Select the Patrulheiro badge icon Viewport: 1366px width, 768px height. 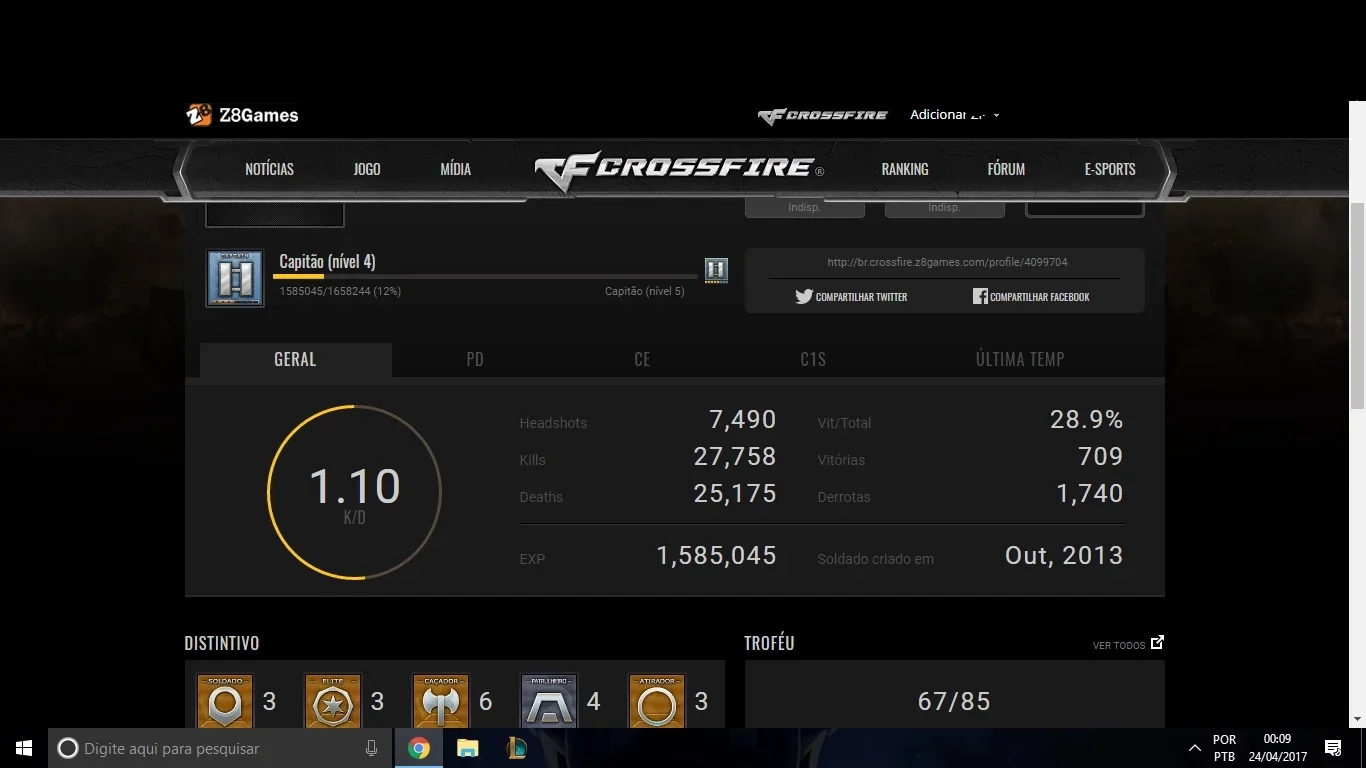[549, 700]
